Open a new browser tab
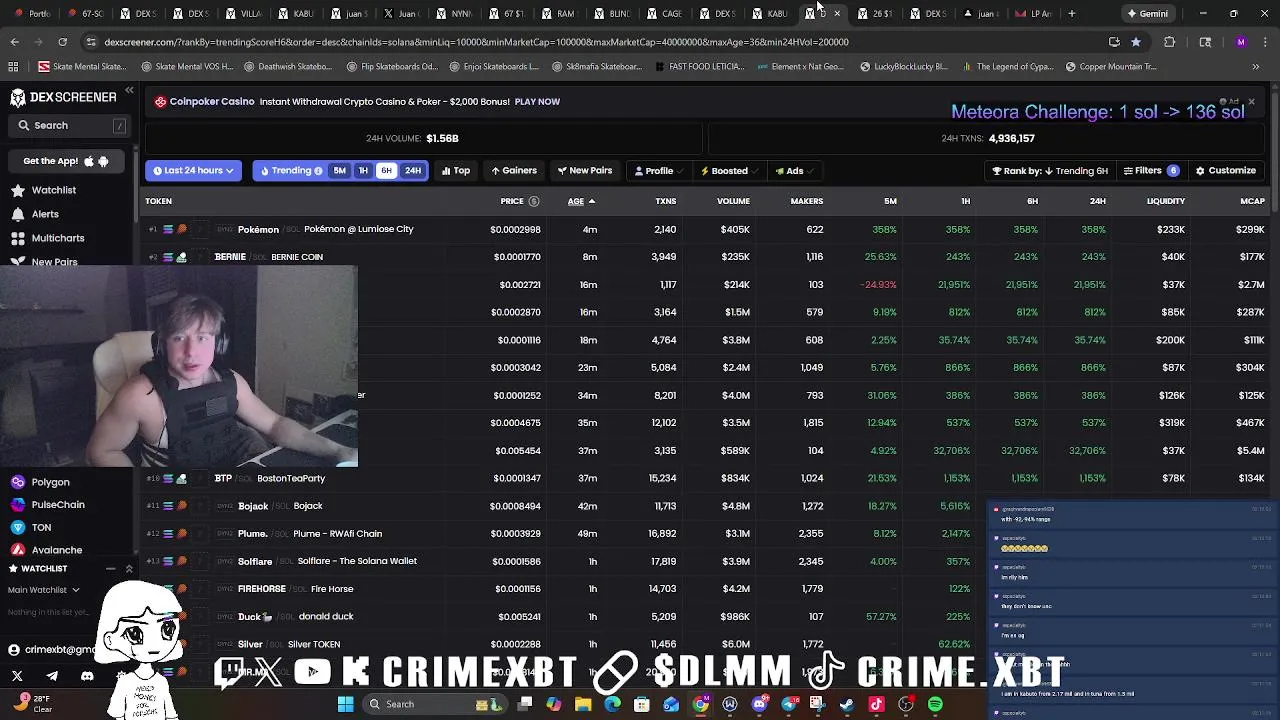 coord(1071,14)
